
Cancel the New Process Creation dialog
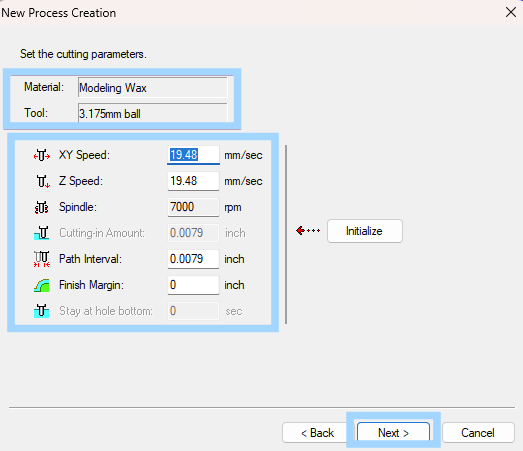478,433
